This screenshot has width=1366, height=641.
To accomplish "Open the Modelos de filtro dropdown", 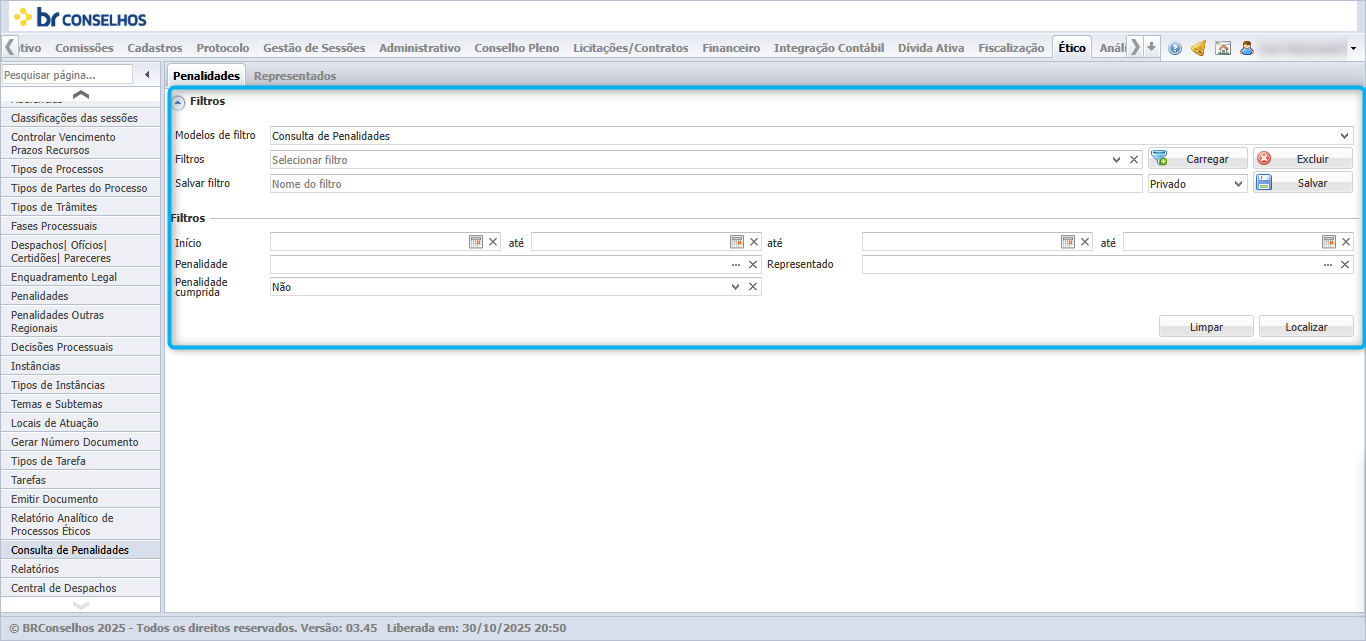I will pyautogui.click(x=1345, y=136).
